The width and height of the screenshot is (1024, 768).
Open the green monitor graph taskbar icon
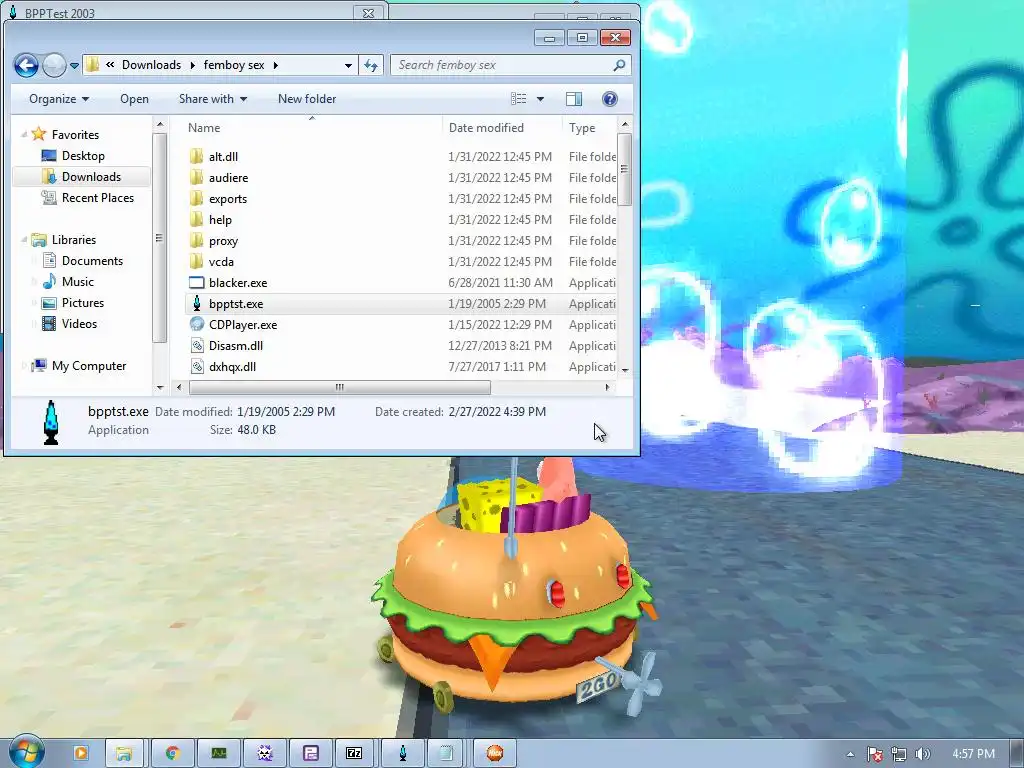pyautogui.click(x=219, y=754)
